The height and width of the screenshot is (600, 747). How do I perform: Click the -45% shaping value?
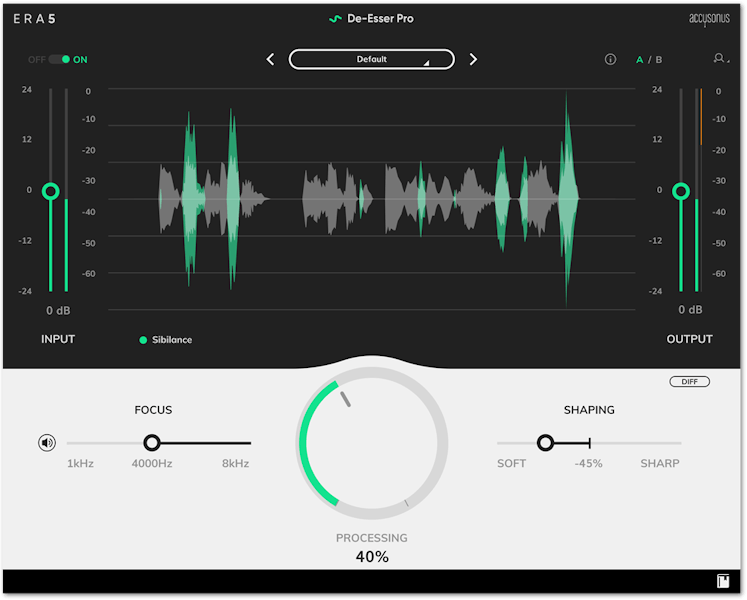point(588,463)
